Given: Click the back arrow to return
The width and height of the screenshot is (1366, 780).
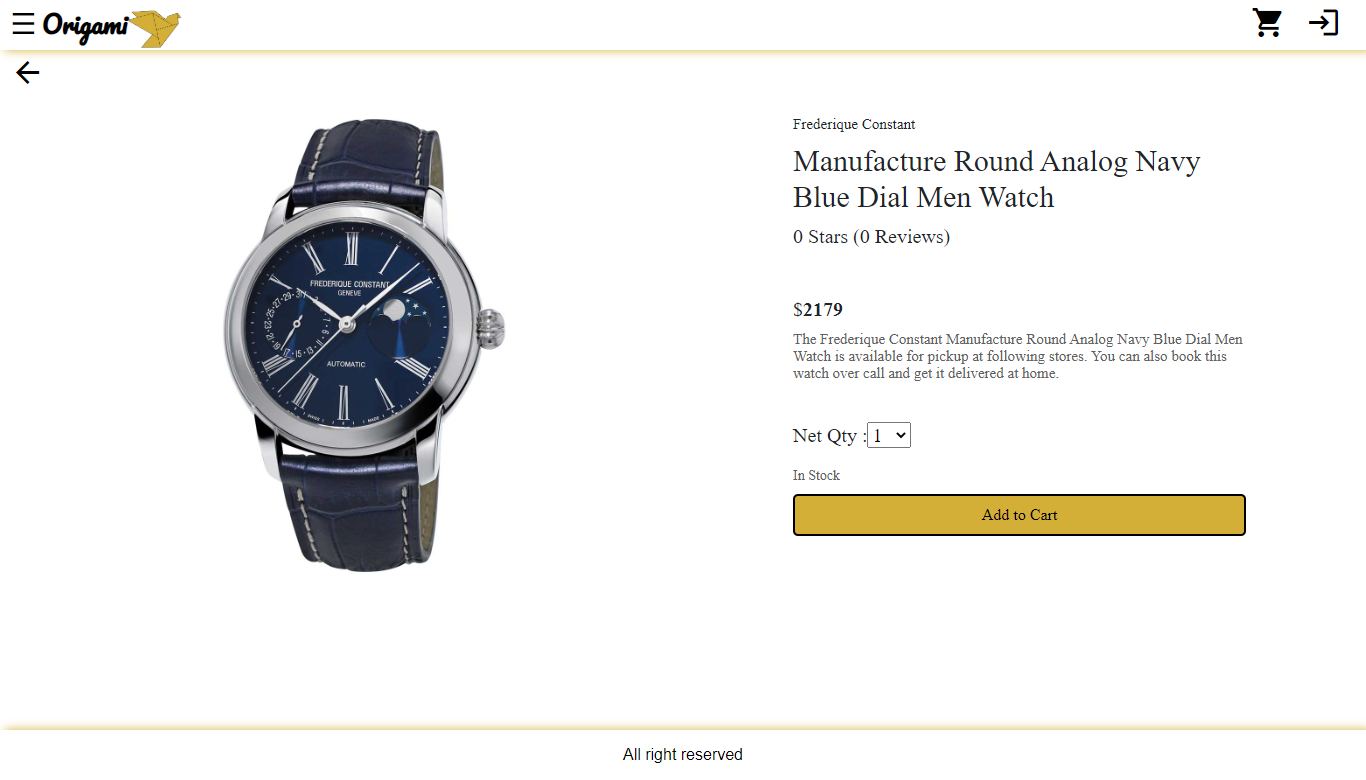Looking at the screenshot, I should pyautogui.click(x=27, y=72).
